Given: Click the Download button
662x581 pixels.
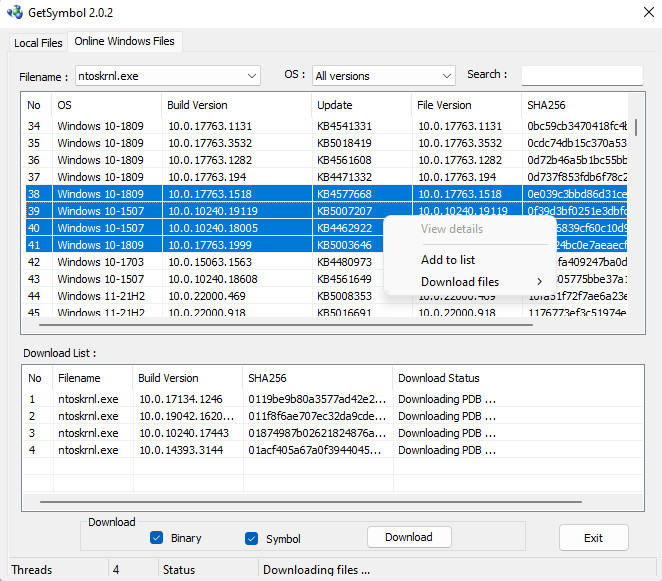Looking at the screenshot, I should click(x=409, y=537).
